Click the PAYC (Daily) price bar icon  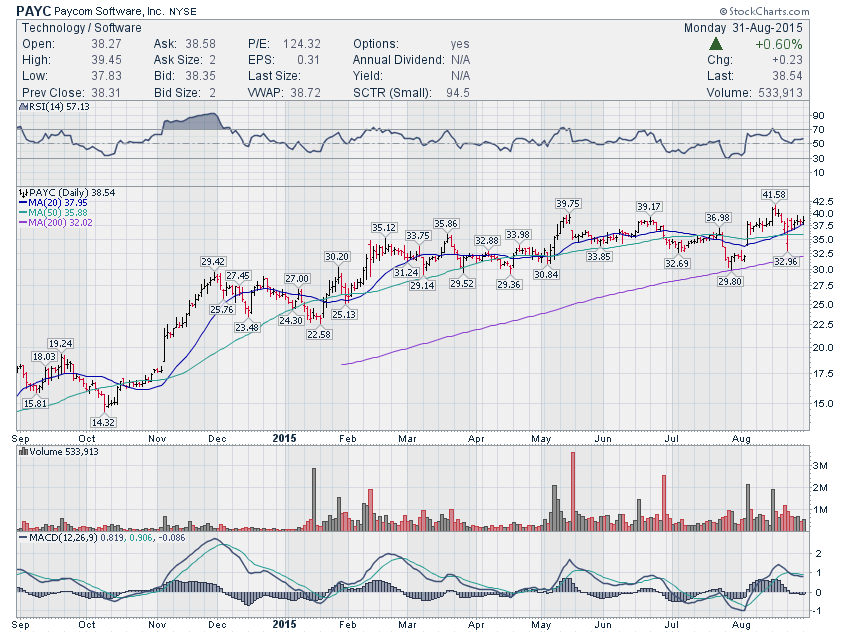click(x=23, y=192)
